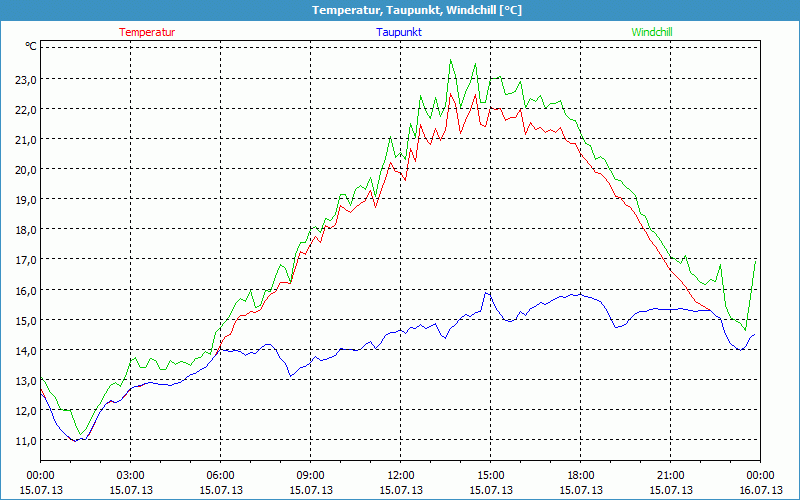
Task: Click the 13,0 y-axis value
Action: 28,381
